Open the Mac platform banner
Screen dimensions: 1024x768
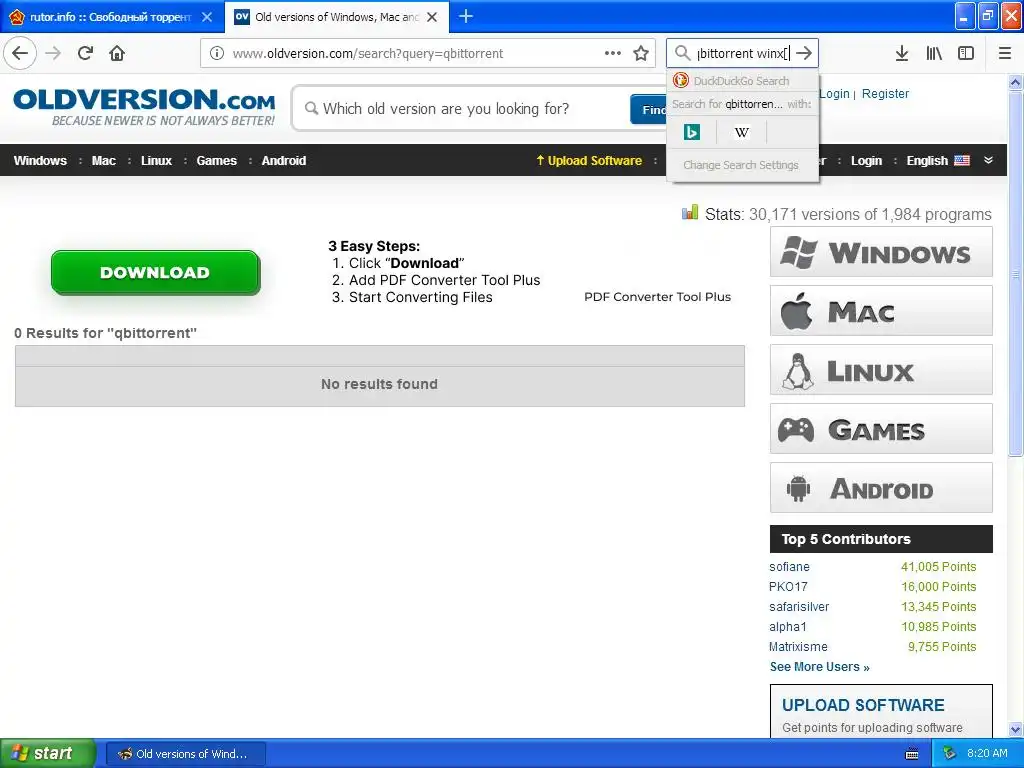881,311
